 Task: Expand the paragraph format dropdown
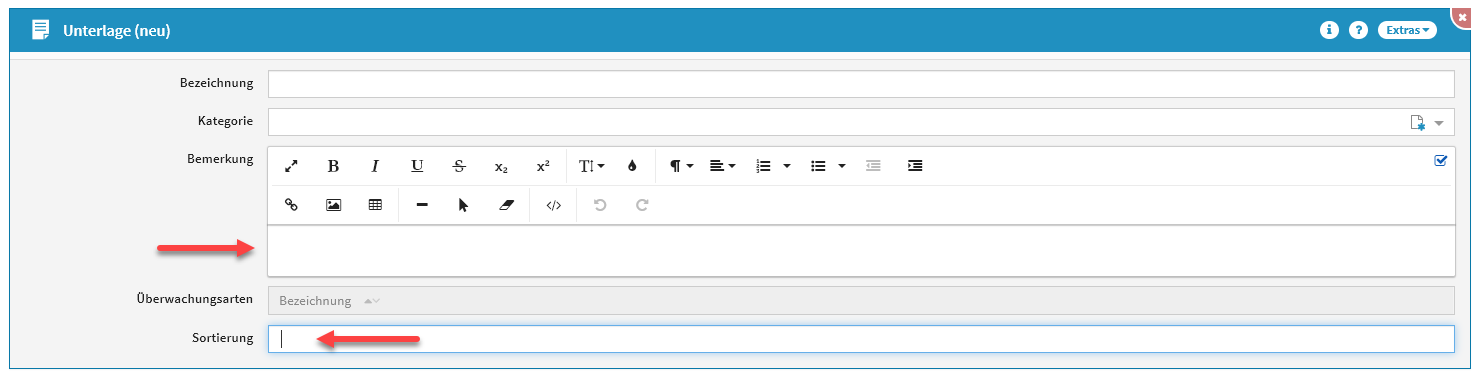681,166
